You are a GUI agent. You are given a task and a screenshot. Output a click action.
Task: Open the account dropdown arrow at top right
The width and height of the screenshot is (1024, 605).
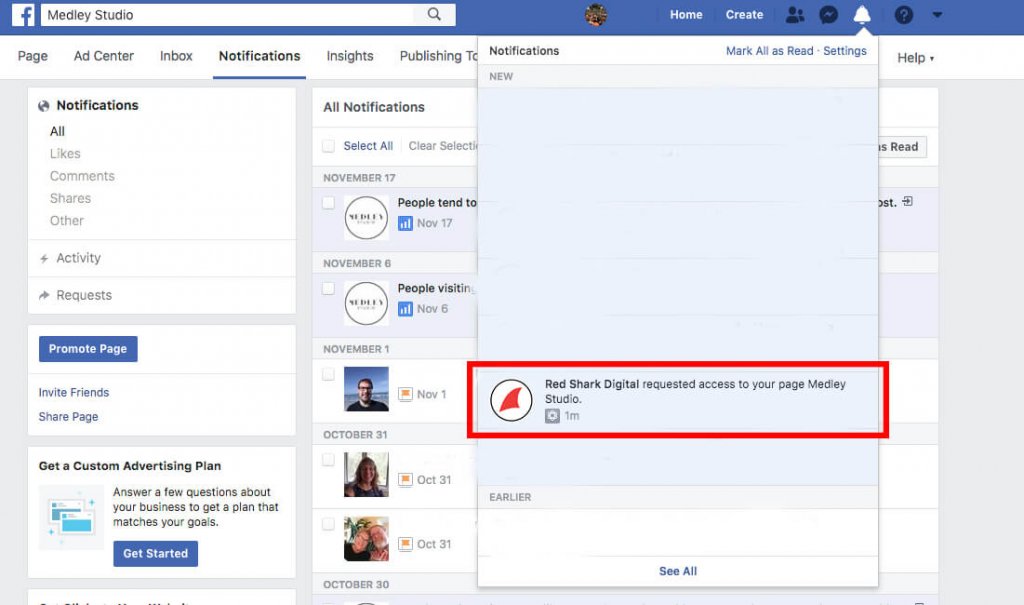[x=936, y=15]
